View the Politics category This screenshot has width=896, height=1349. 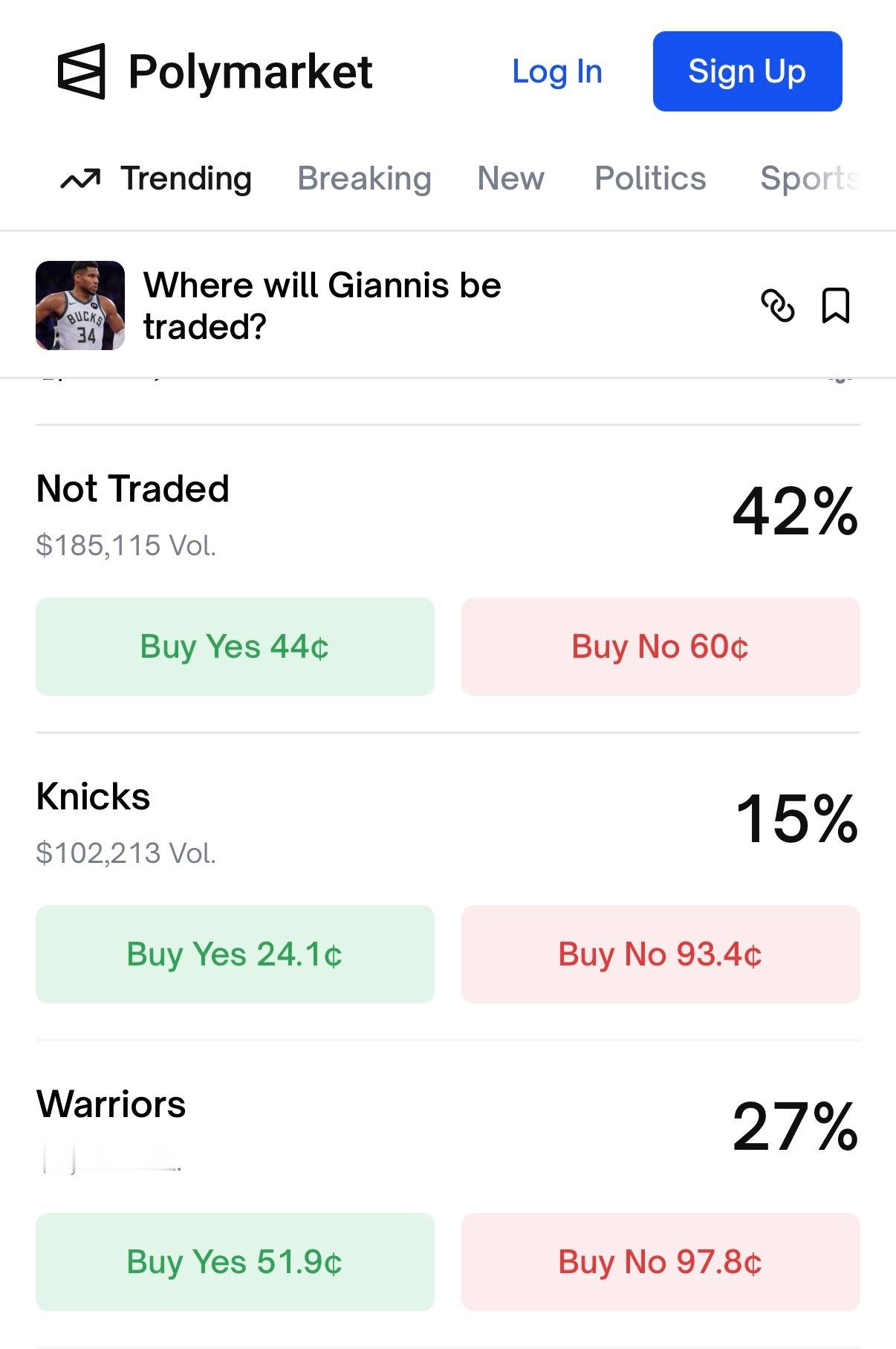point(649,178)
